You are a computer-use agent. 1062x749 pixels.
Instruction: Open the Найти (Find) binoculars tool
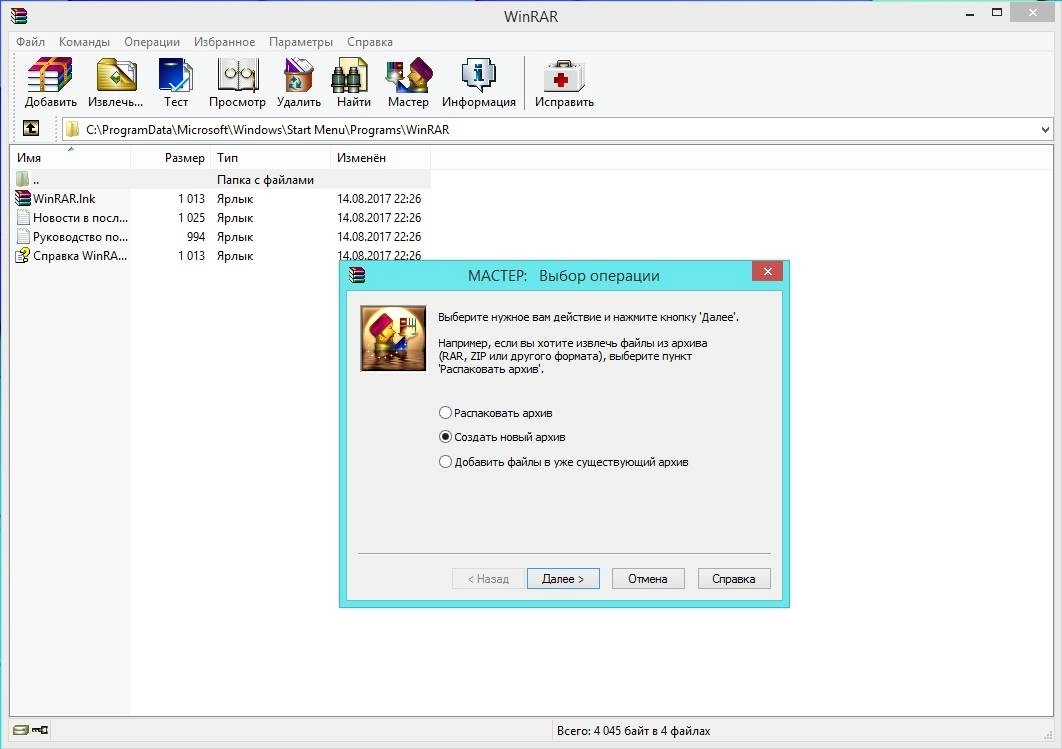(x=354, y=82)
